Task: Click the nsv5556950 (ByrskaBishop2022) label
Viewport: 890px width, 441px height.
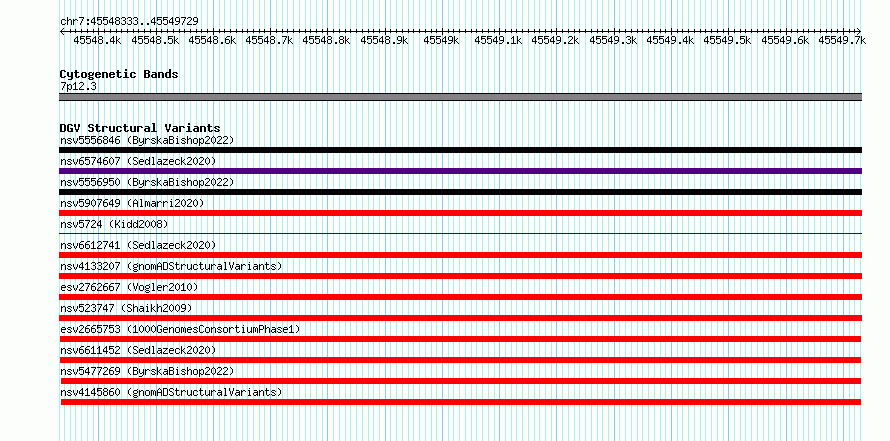Action: pyautogui.click(x=147, y=182)
